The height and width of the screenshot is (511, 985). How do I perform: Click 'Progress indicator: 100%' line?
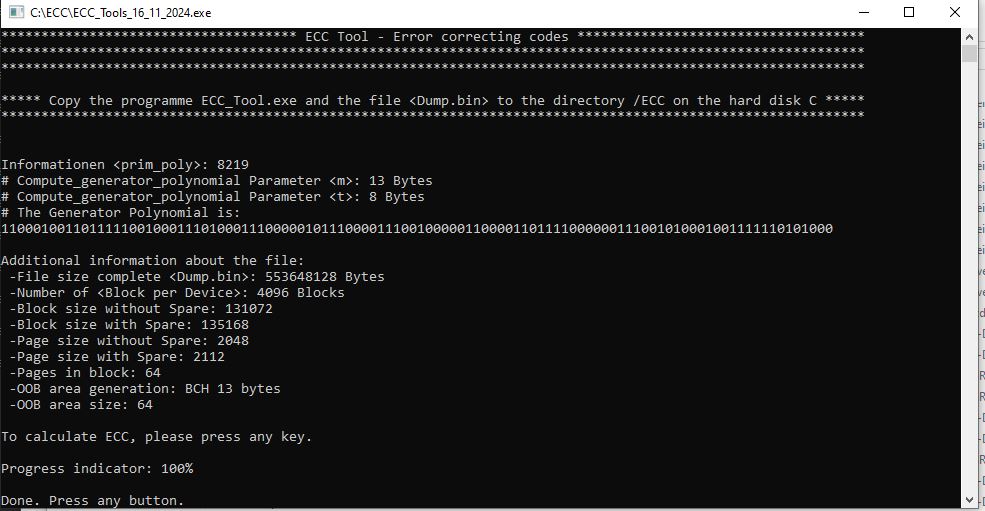tap(97, 468)
